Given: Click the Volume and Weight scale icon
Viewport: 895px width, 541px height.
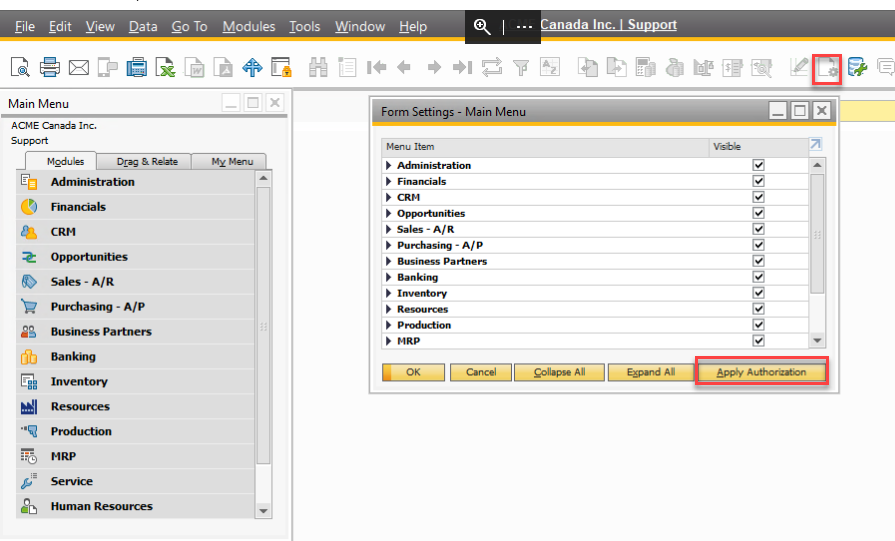Looking at the screenshot, I should click(704, 67).
